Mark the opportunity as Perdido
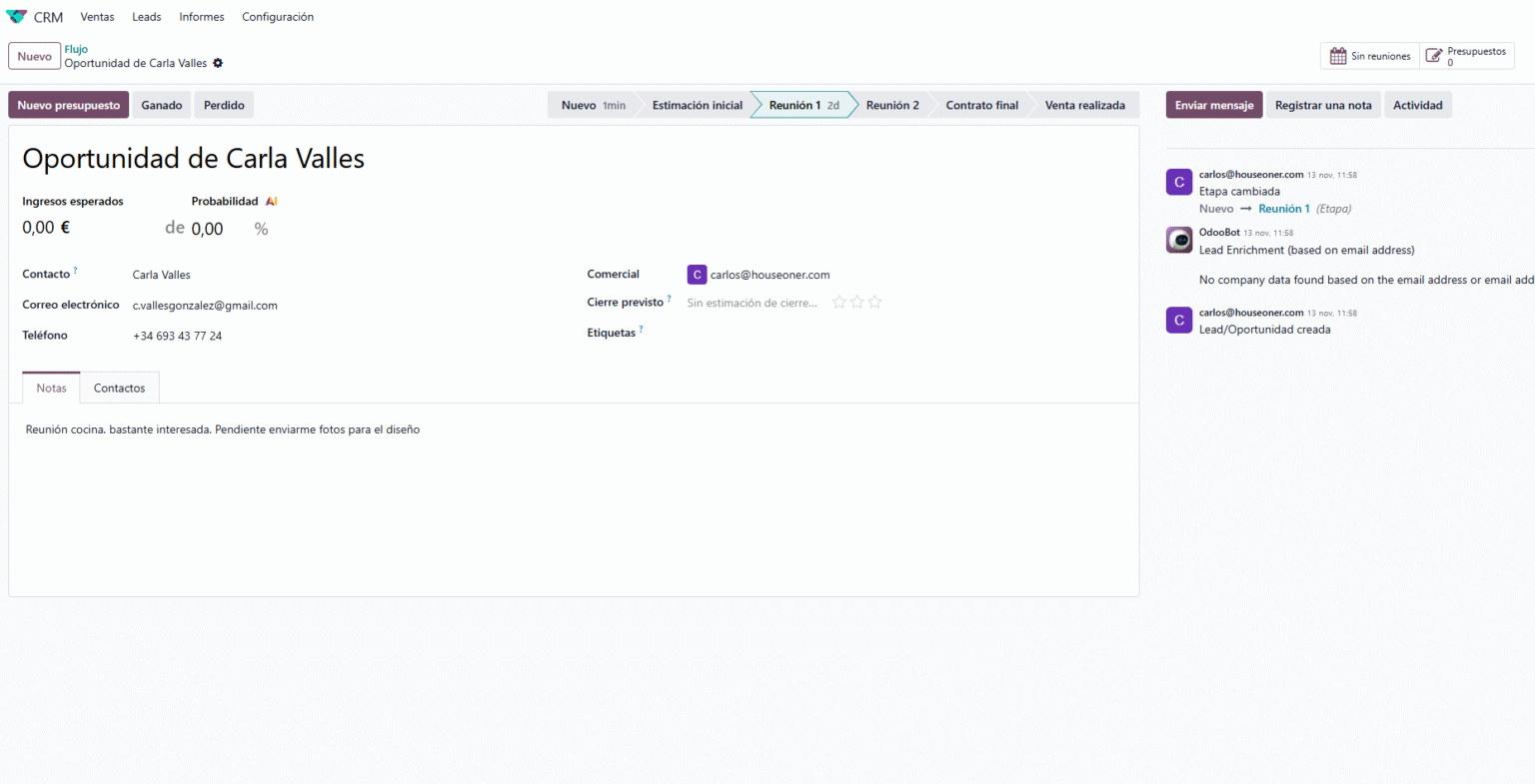This screenshot has width=1535, height=784. pos(224,105)
